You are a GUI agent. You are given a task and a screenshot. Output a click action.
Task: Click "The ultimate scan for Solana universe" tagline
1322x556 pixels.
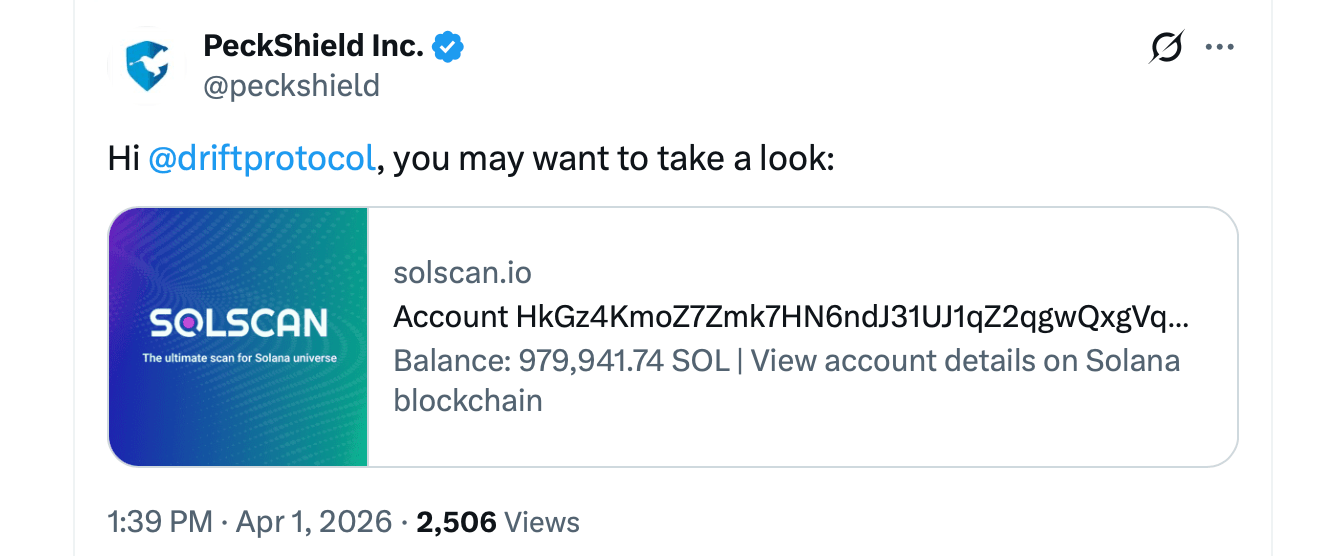[x=239, y=358]
